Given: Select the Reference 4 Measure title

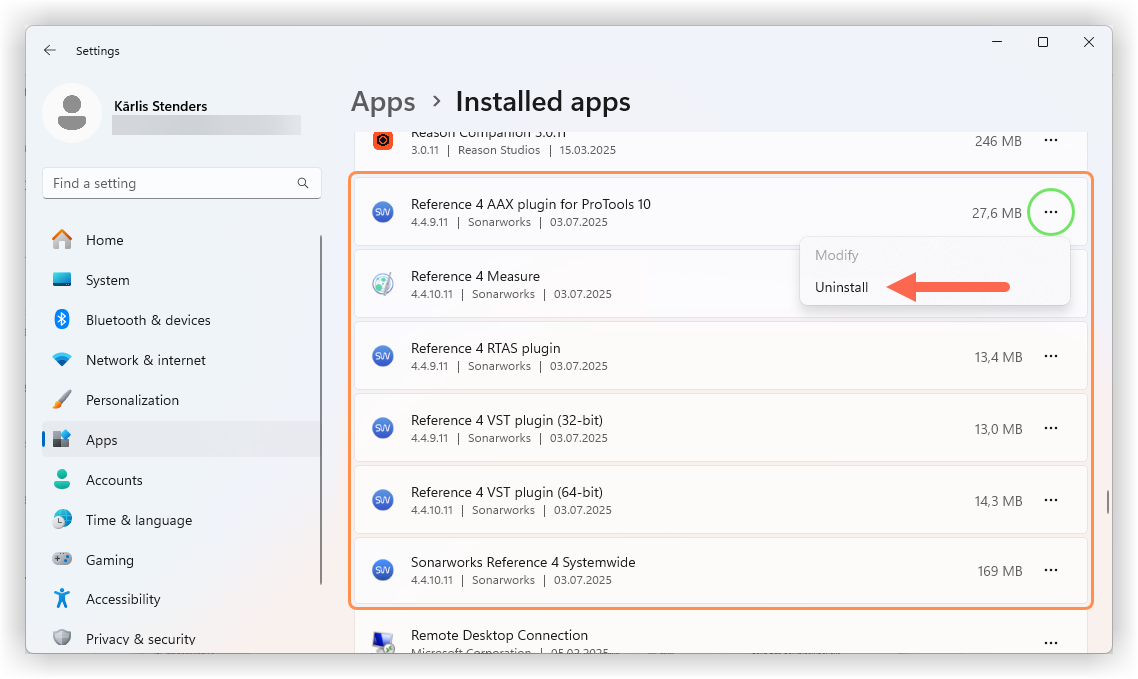Looking at the screenshot, I should pos(475,276).
